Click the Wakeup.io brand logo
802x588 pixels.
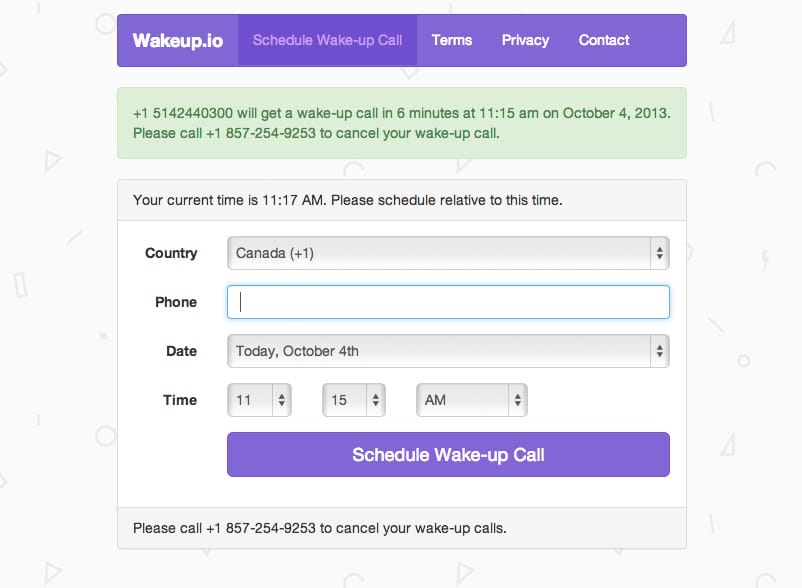coord(177,40)
